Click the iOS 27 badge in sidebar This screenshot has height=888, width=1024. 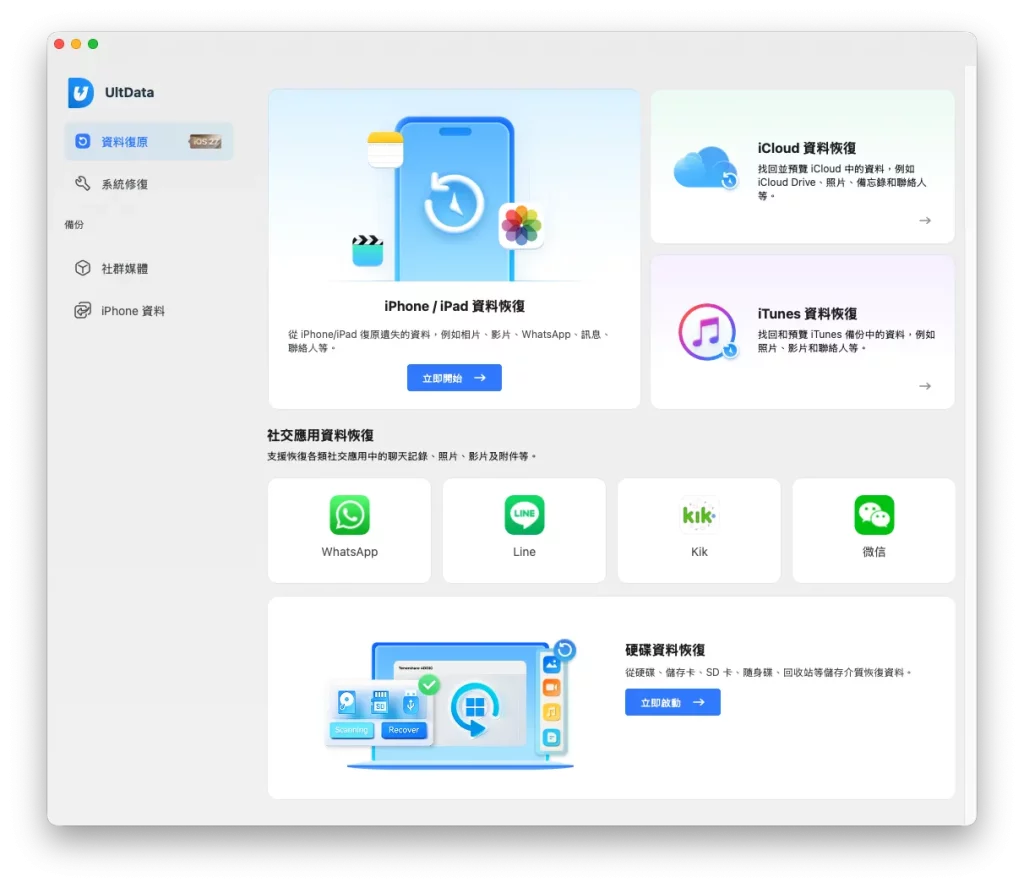tap(205, 141)
